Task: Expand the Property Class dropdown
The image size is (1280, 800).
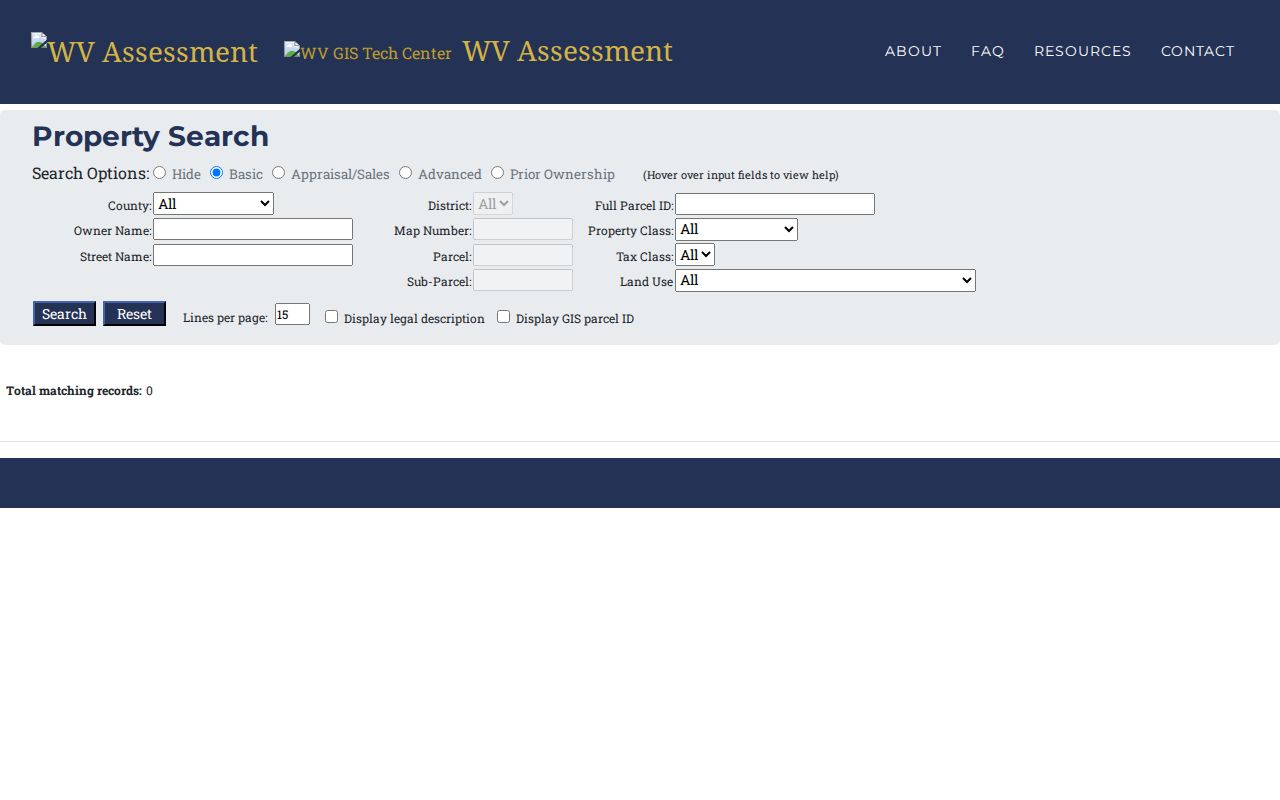Action: pyautogui.click(x=736, y=230)
